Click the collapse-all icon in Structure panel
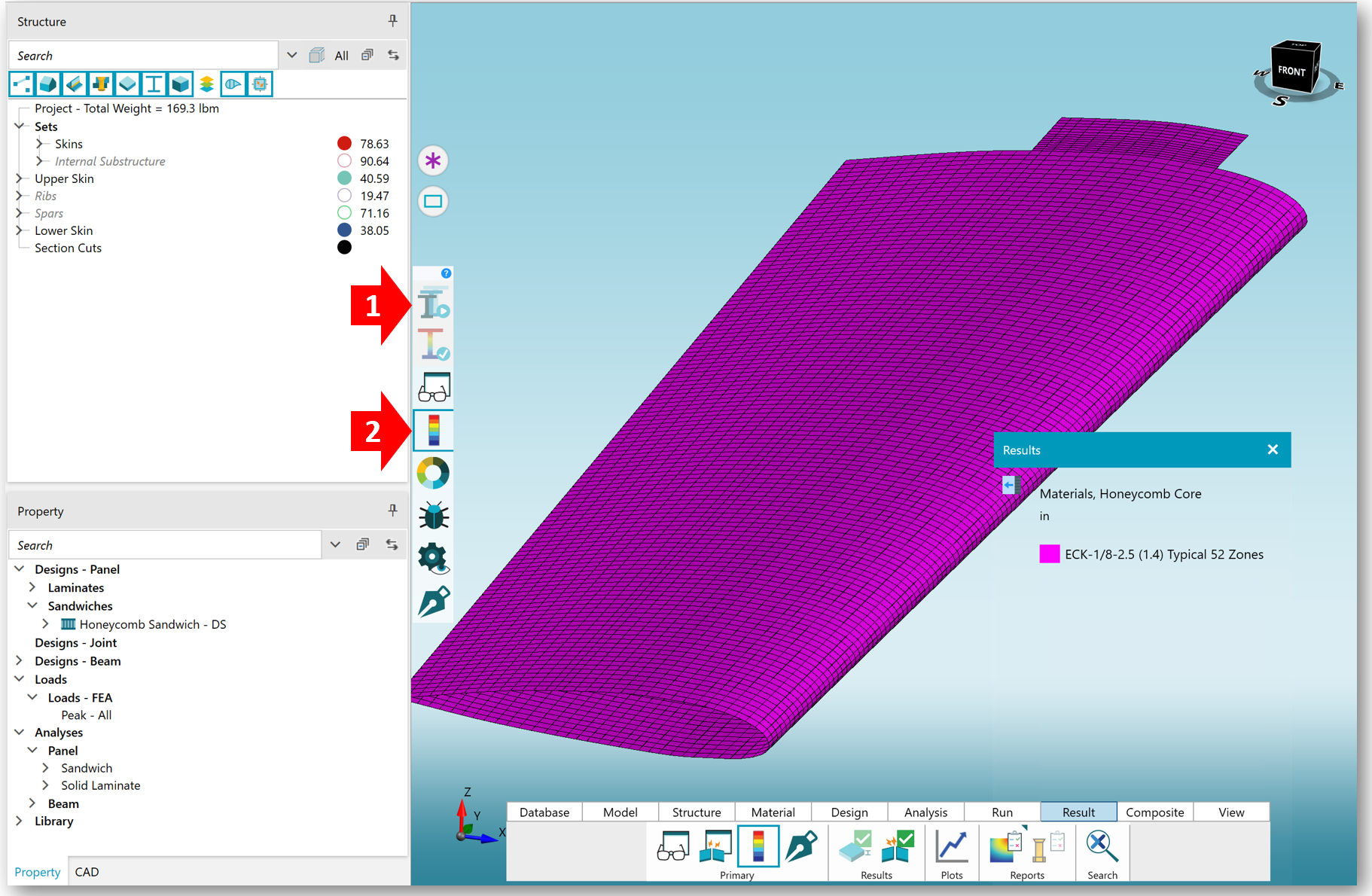 367,55
